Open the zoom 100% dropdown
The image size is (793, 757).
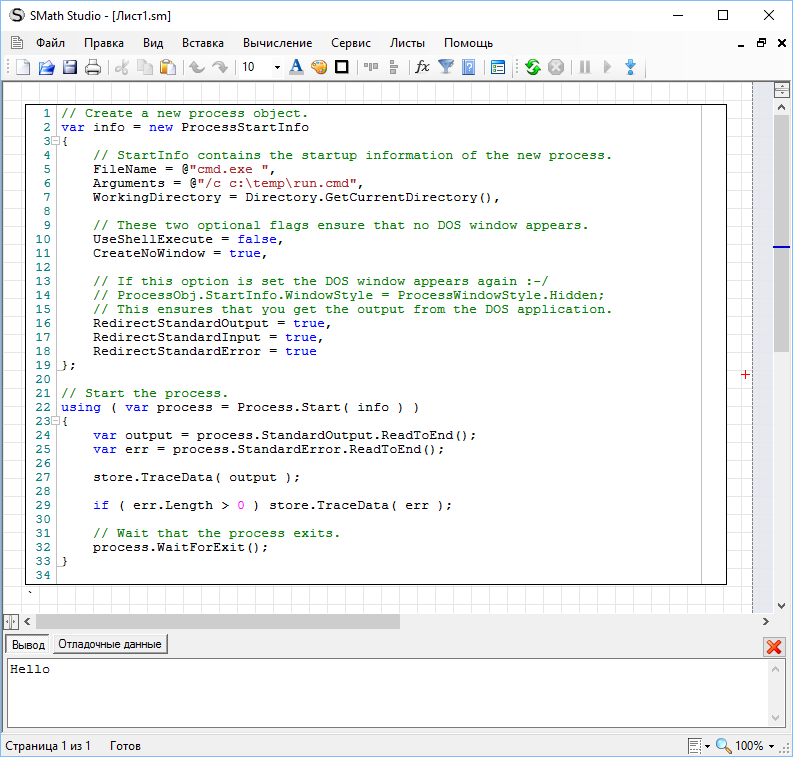(x=771, y=746)
